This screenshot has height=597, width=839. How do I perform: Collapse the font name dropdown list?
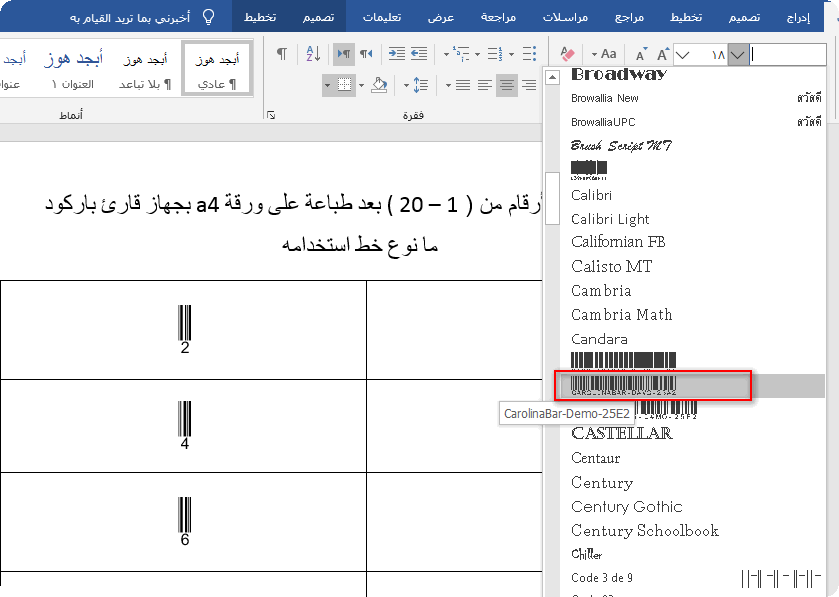pyautogui.click(x=738, y=55)
